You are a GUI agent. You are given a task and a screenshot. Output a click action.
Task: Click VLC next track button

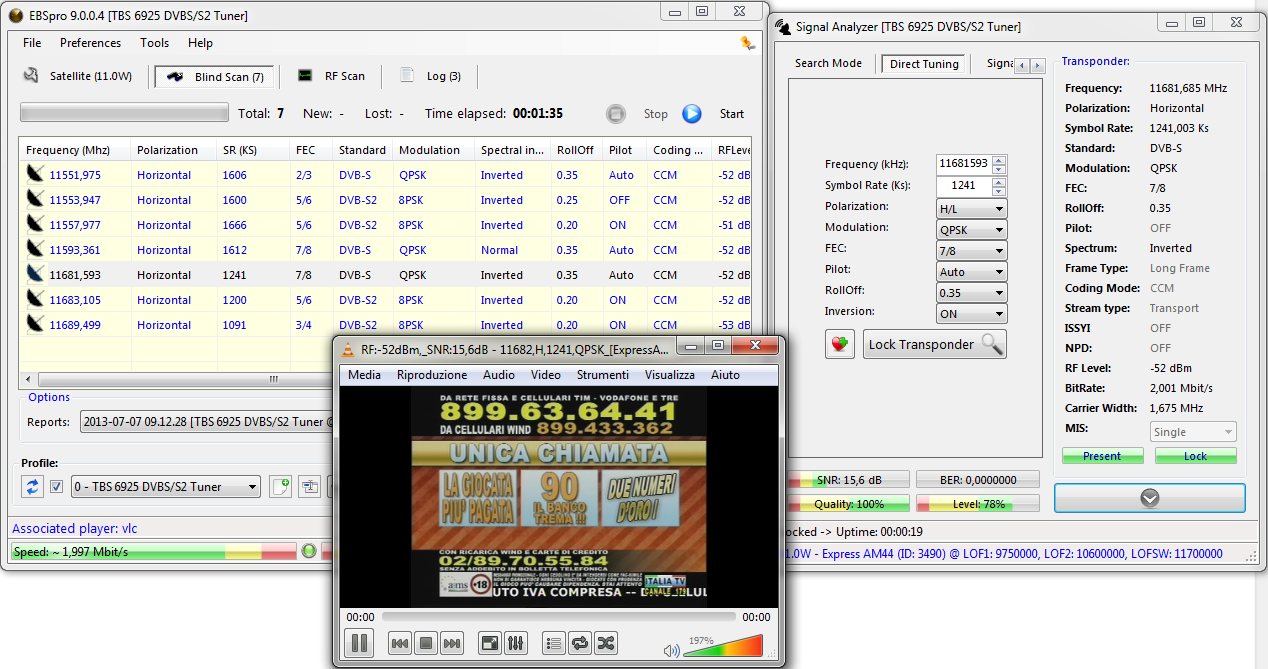(452, 643)
